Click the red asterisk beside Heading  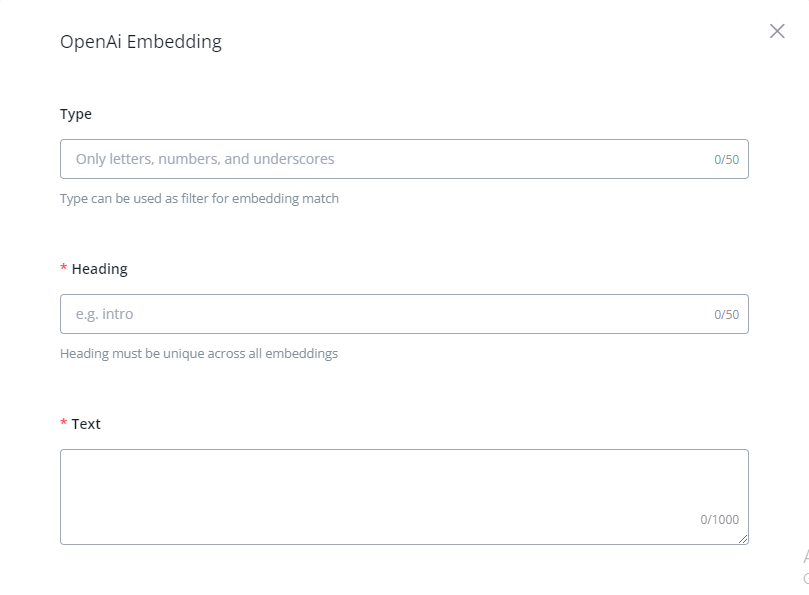click(64, 269)
